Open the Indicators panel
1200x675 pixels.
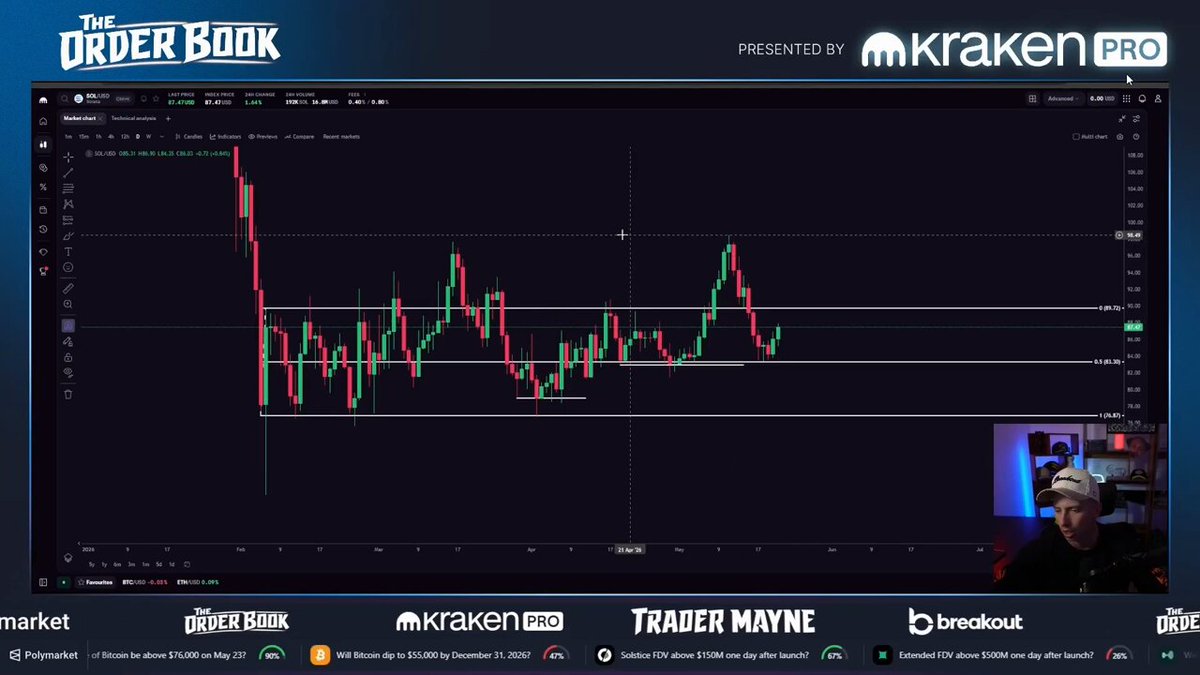tap(225, 137)
